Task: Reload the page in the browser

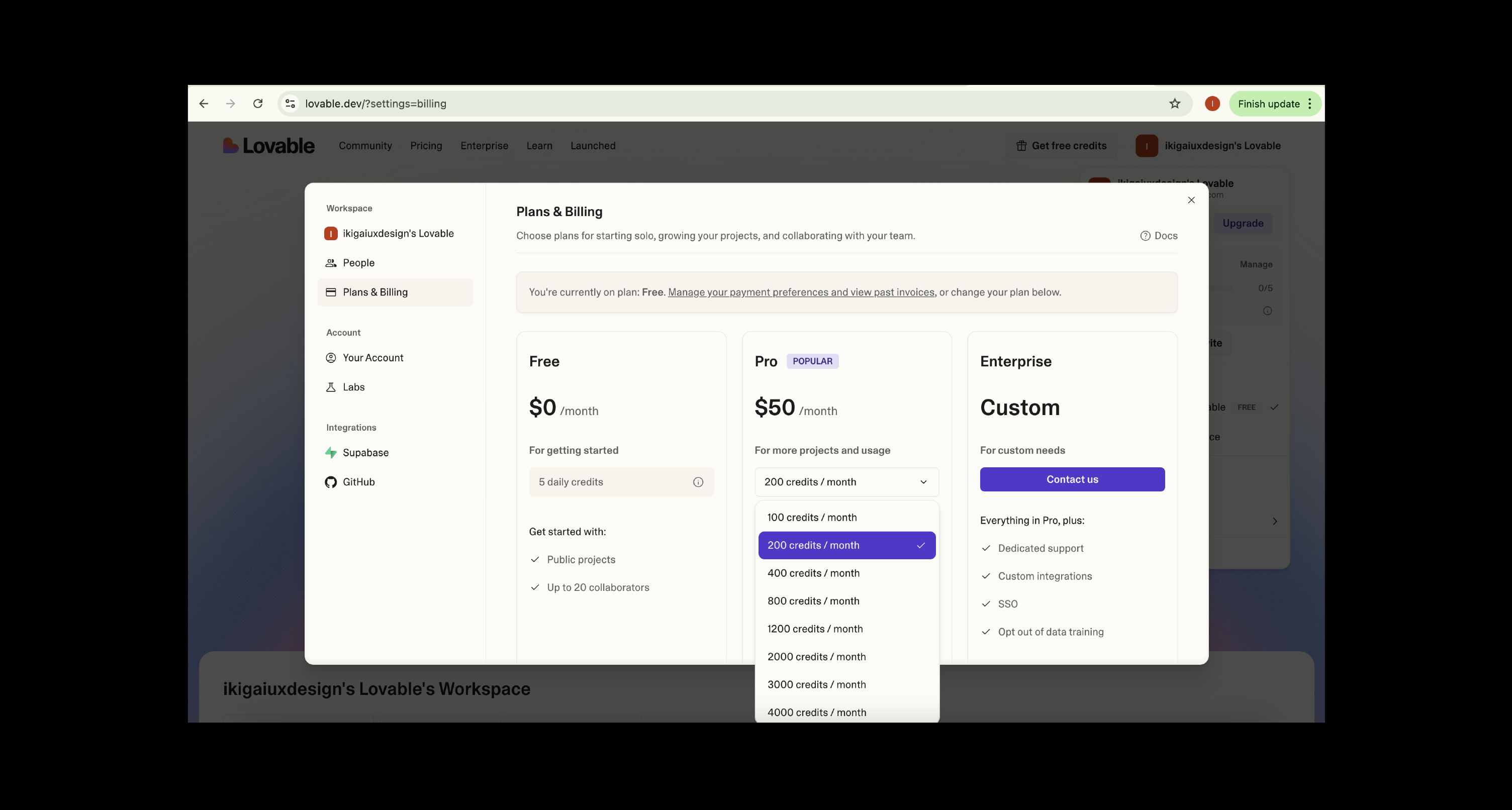Action: click(258, 104)
